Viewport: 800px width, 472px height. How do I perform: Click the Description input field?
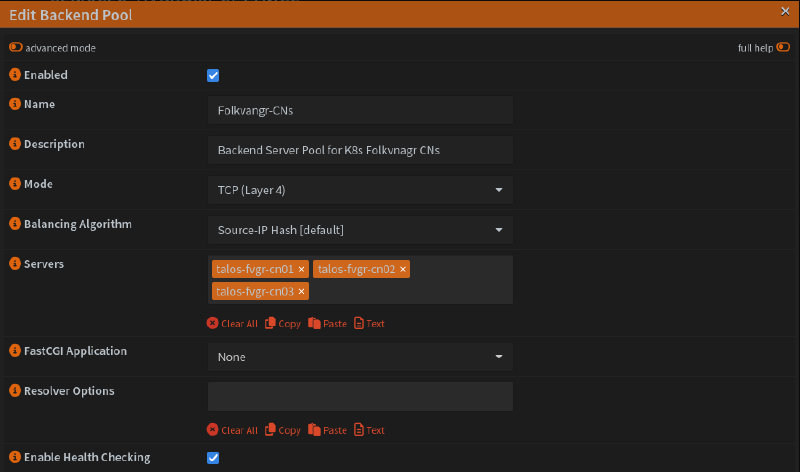[360, 150]
